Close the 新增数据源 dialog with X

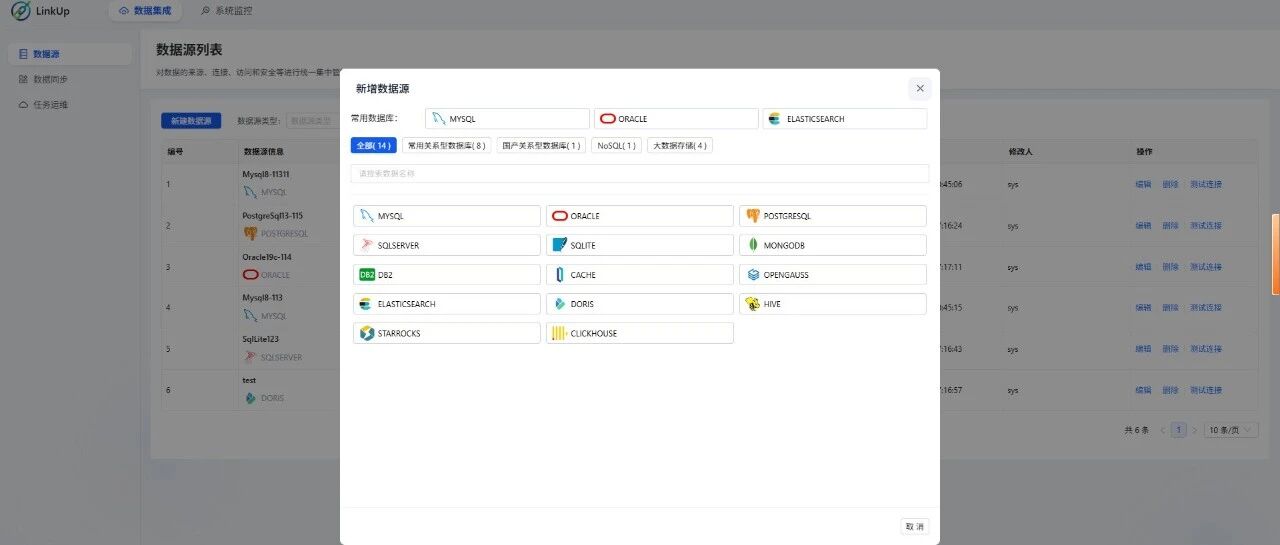coord(920,89)
